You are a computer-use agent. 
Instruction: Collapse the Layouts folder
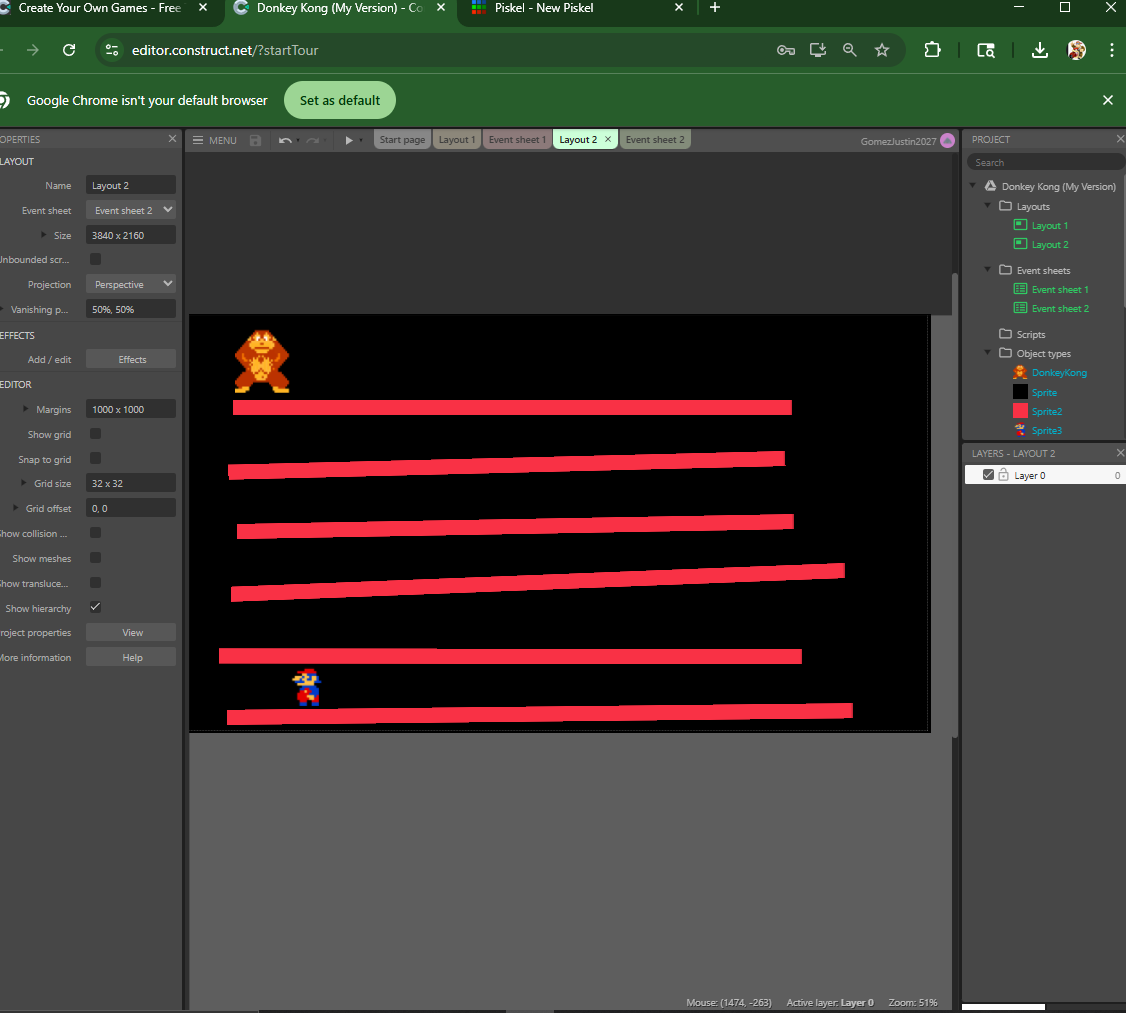pos(988,205)
